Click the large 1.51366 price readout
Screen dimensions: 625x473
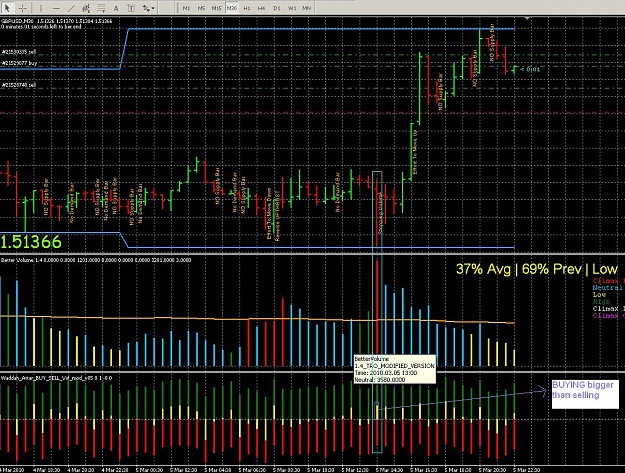click(31, 242)
